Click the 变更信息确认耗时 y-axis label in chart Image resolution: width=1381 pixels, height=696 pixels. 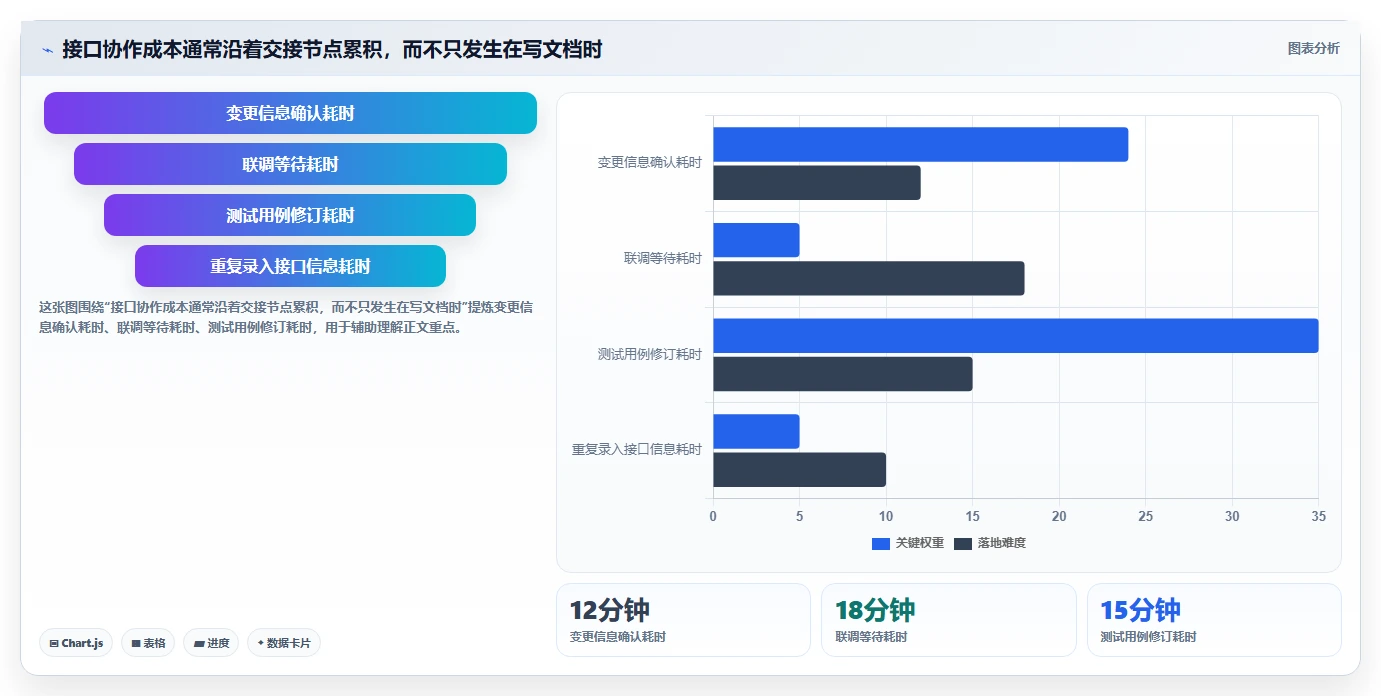click(650, 162)
